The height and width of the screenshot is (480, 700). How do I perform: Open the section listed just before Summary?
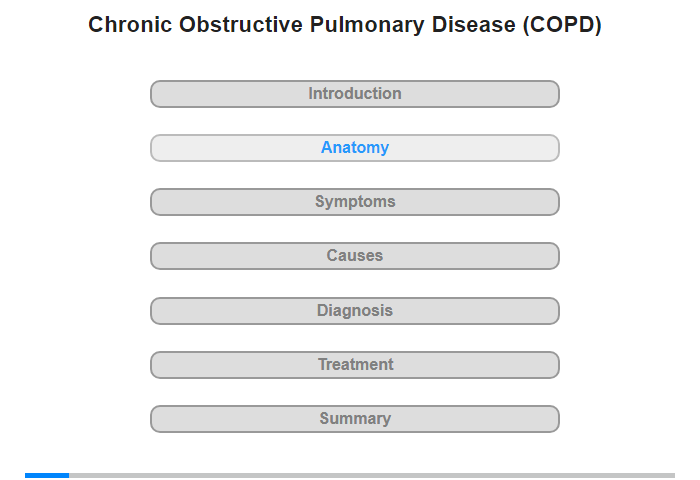[x=355, y=365]
